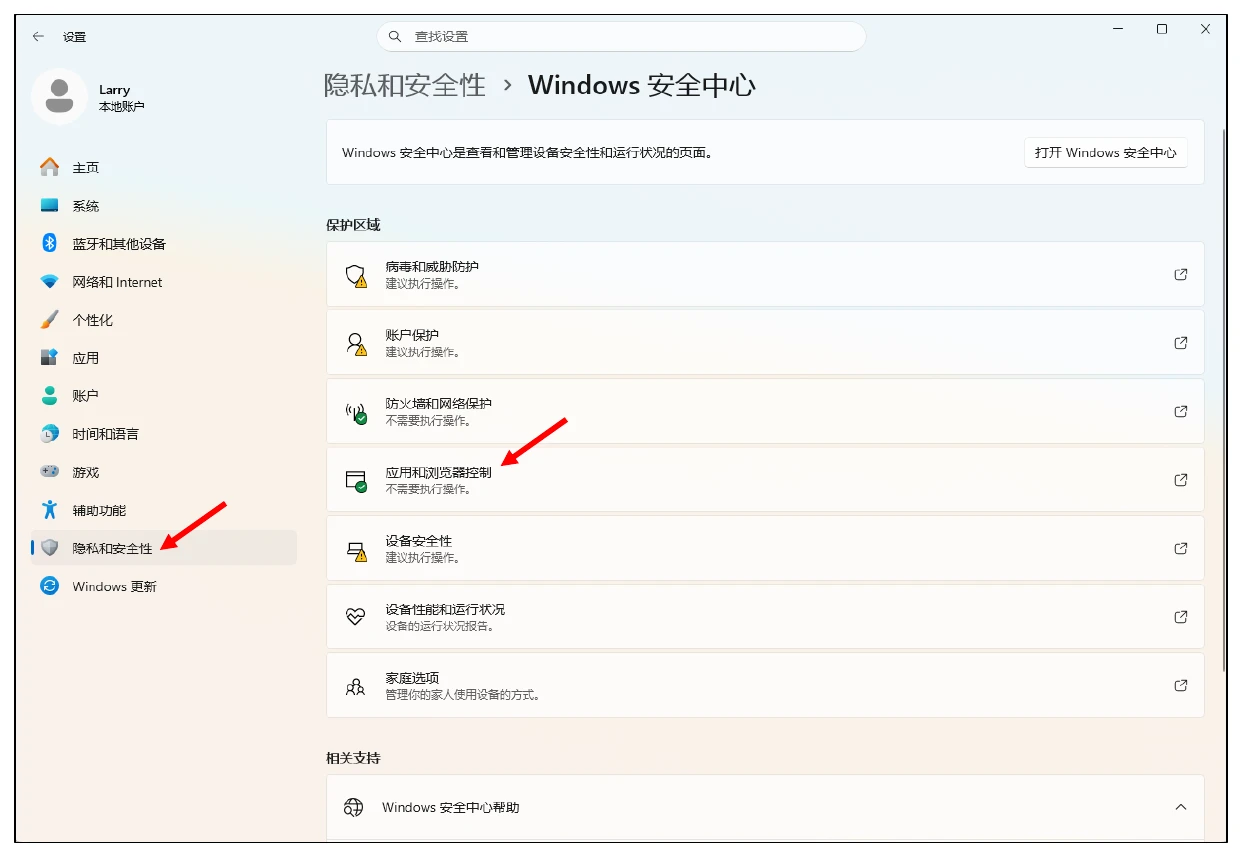Open 应用和浏览器控制 protection area

(765, 480)
